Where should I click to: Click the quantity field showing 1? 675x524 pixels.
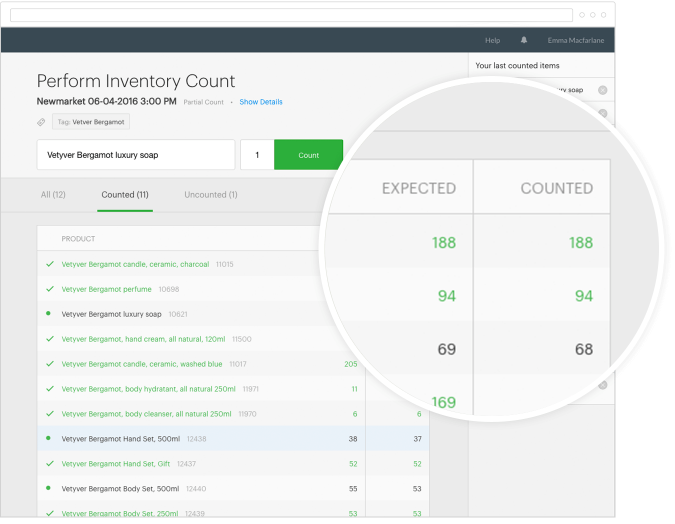click(x=257, y=155)
